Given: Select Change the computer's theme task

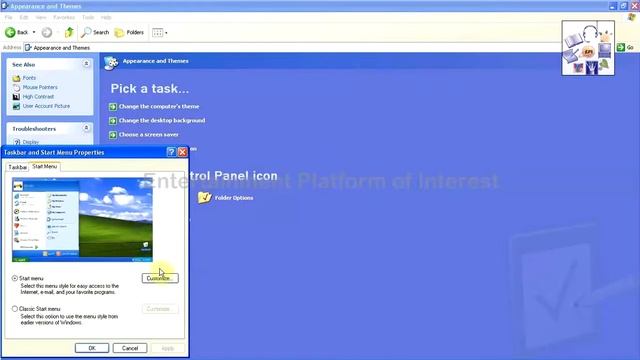Looking at the screenshot, I should [159, 106].
